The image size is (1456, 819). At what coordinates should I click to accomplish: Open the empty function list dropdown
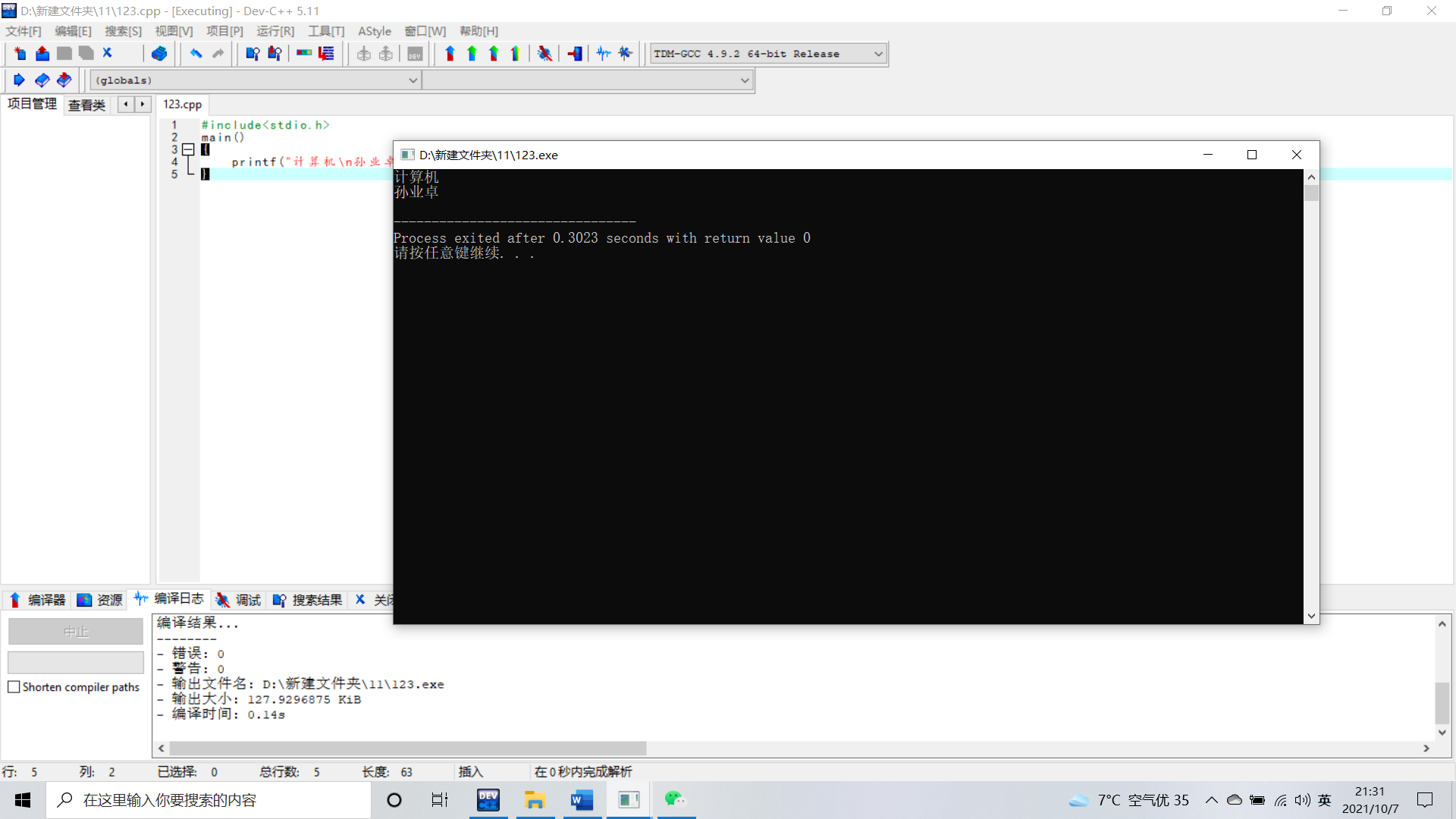coord(745,80)
